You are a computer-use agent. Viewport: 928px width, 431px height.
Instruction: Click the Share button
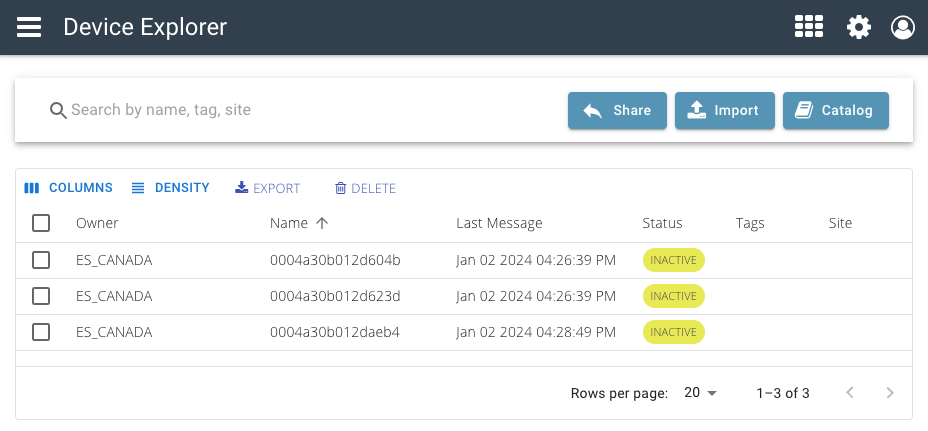coord(617,111)
